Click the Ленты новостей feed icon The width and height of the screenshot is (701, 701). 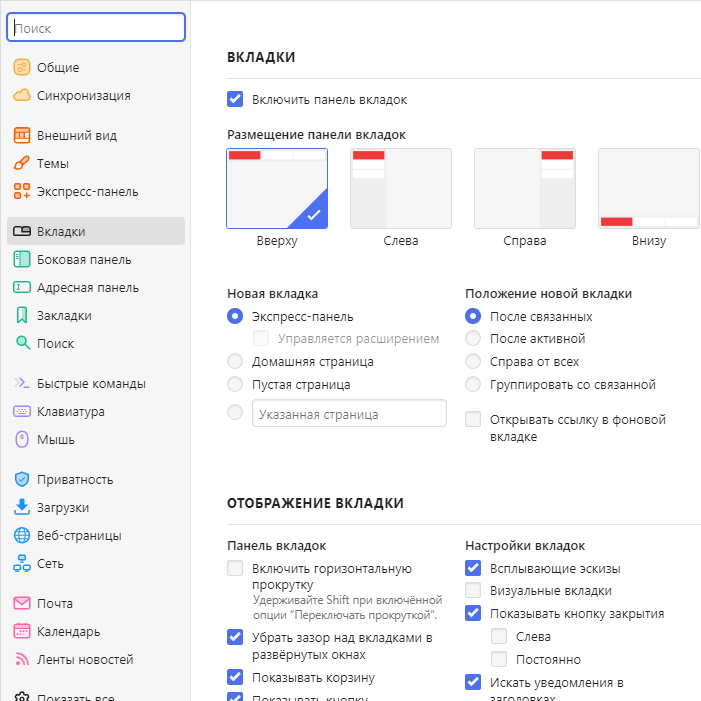(21, 660)
